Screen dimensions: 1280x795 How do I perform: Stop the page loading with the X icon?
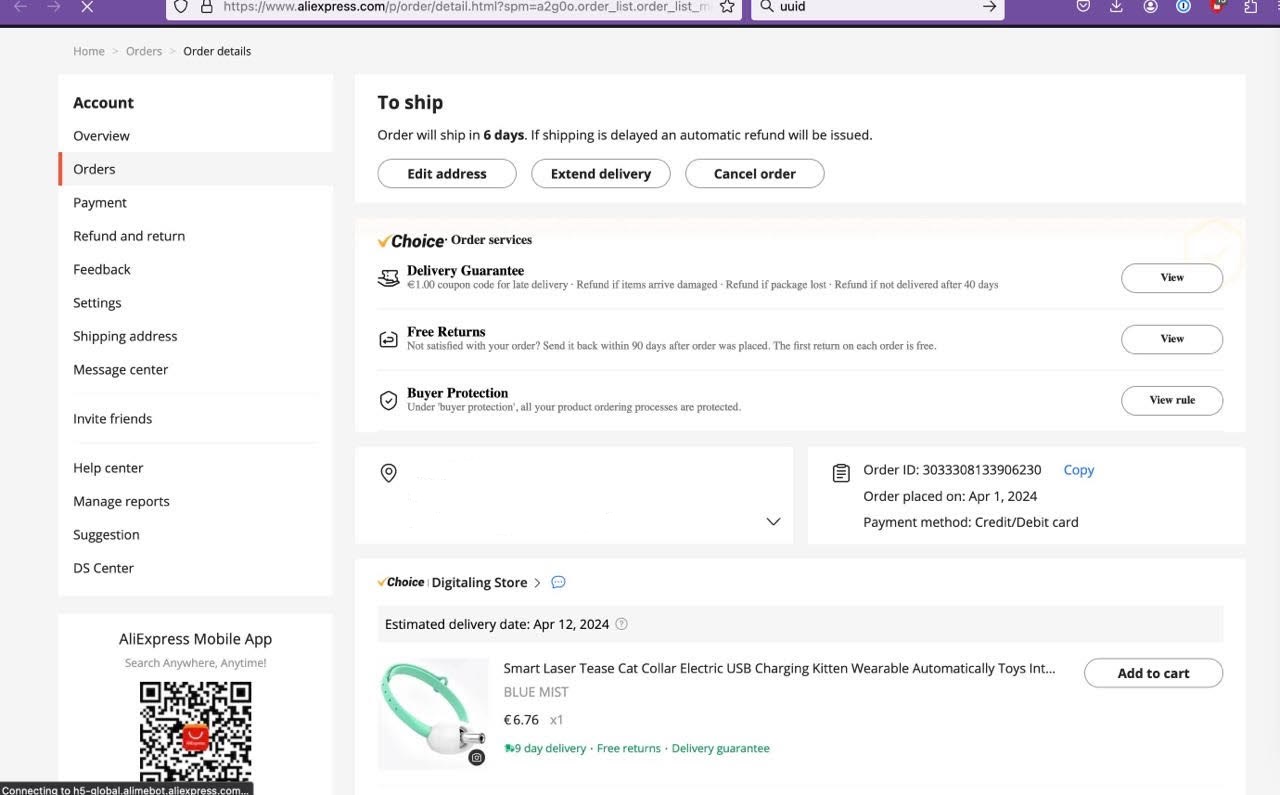[87, 7]
